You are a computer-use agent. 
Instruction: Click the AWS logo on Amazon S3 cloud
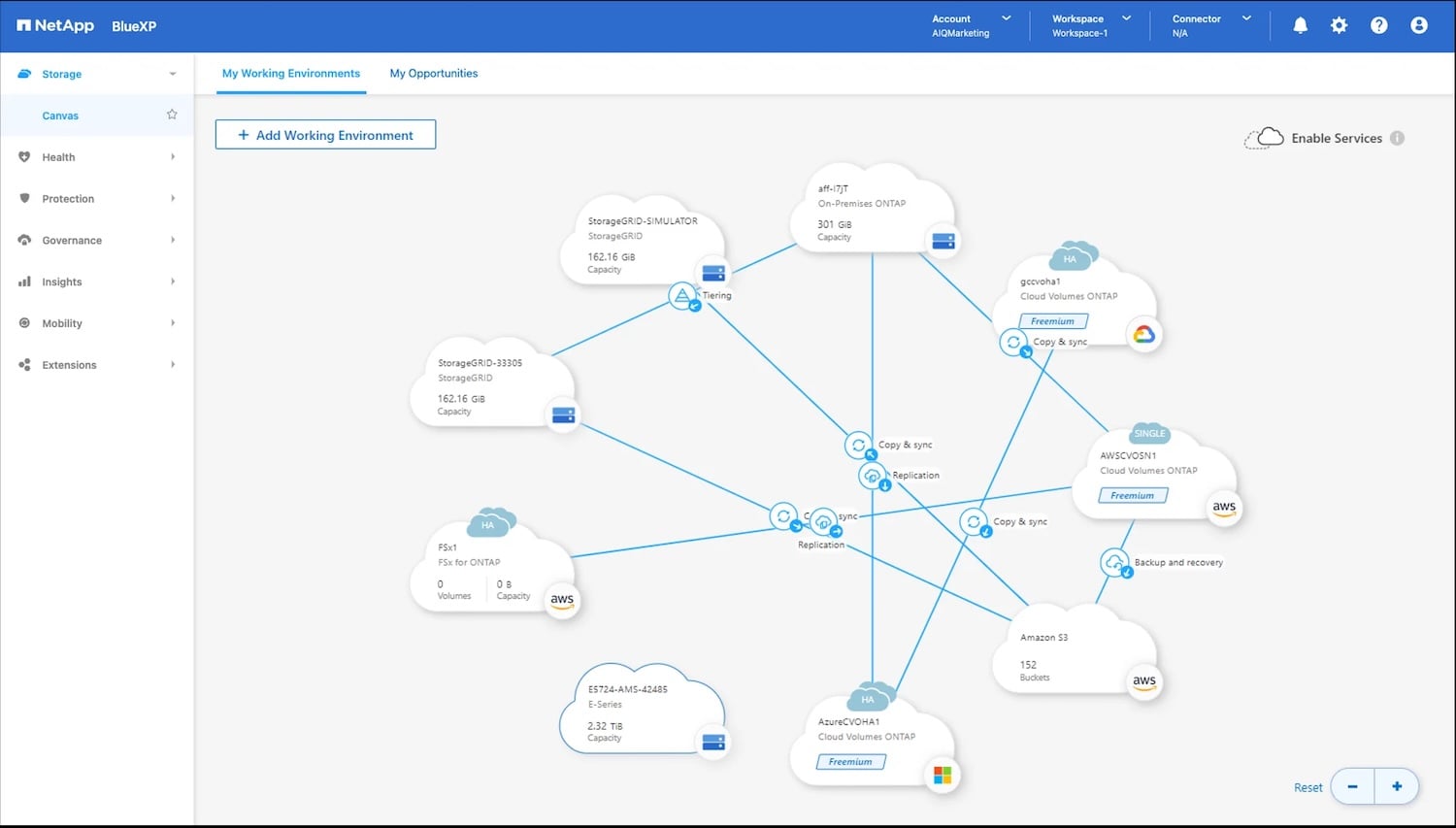[x=1144, y=681]
